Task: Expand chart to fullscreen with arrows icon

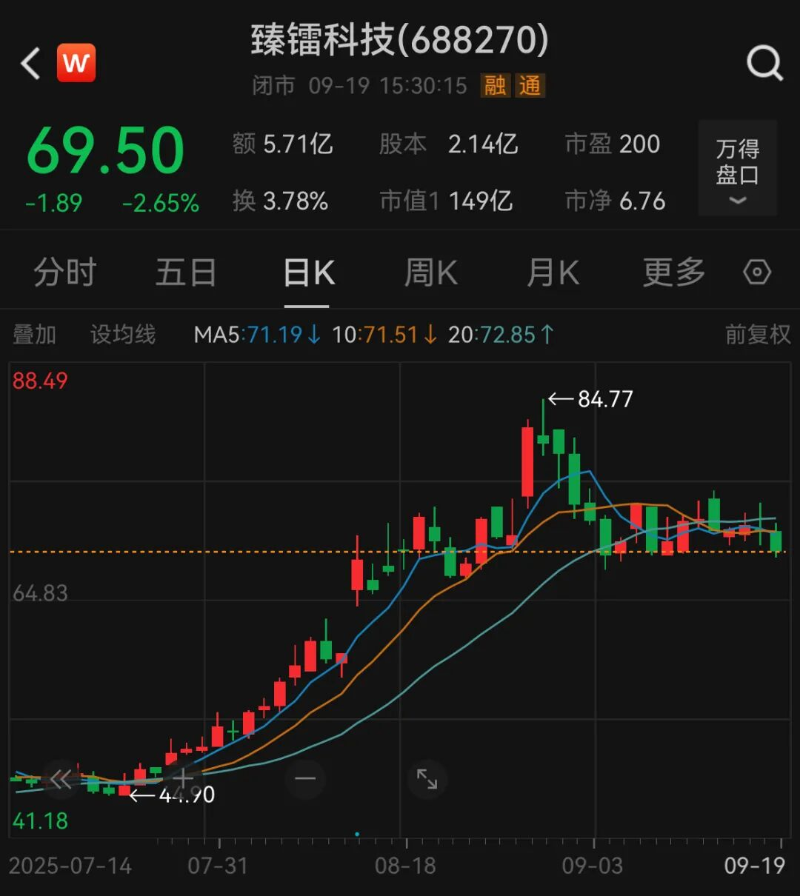Action: tap(428, 778)
